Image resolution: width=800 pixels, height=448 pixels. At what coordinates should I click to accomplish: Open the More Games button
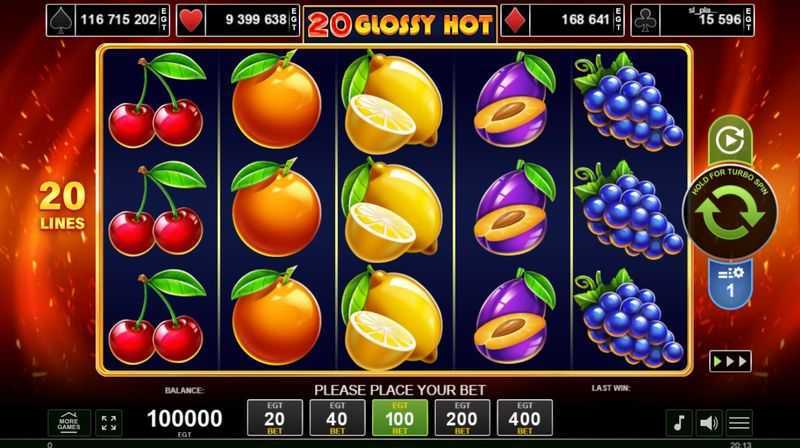click(69, 423)
